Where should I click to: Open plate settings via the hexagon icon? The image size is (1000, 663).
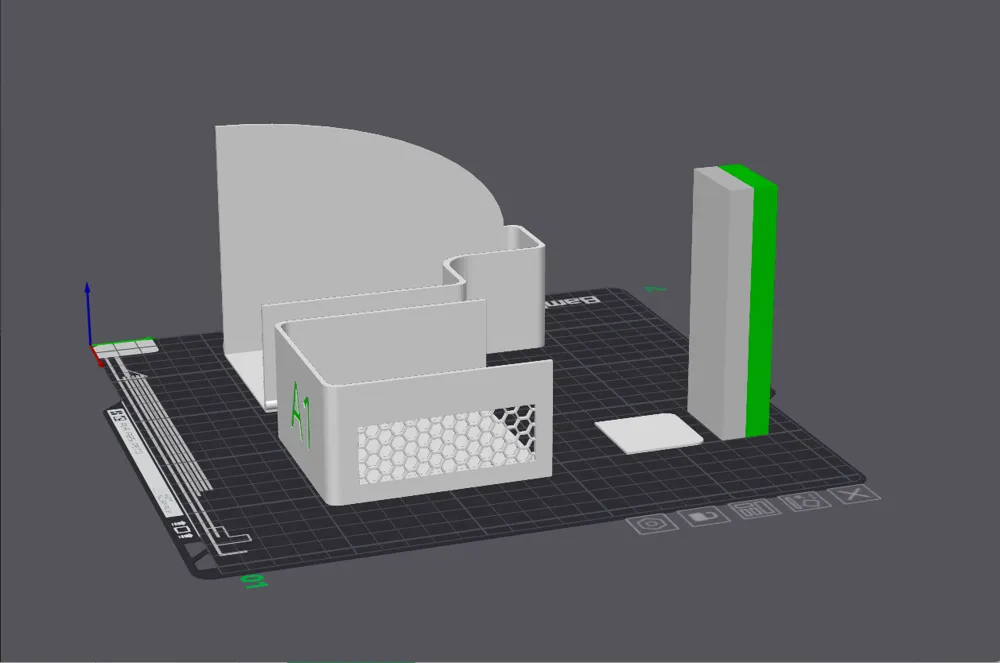click(652, 523)
